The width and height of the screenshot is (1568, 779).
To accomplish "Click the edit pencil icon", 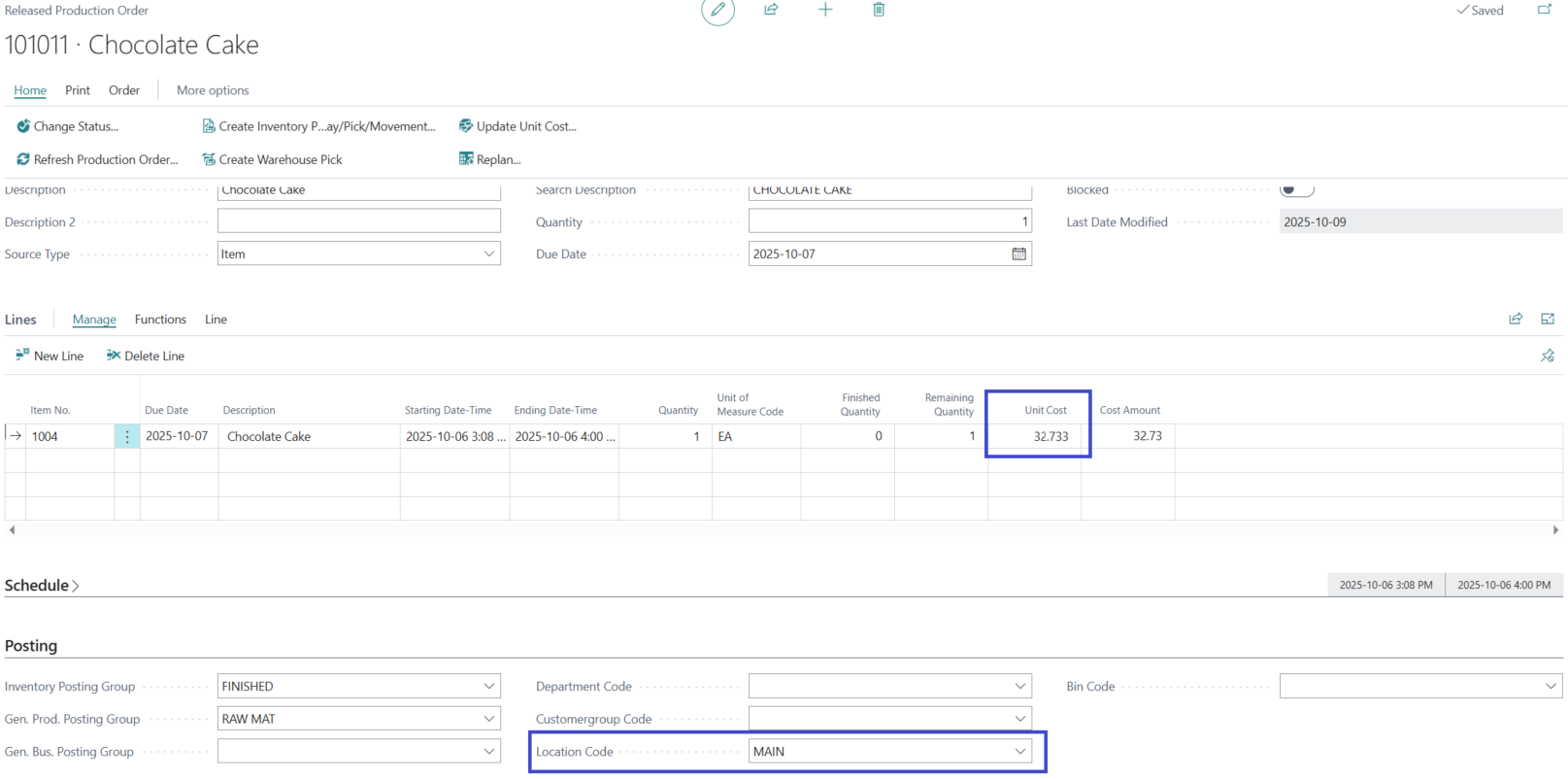I will click(x=717, y=10).
